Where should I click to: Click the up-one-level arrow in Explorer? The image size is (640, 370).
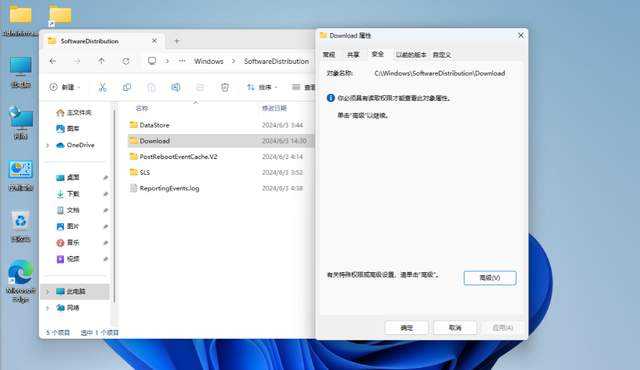point(101,61)
